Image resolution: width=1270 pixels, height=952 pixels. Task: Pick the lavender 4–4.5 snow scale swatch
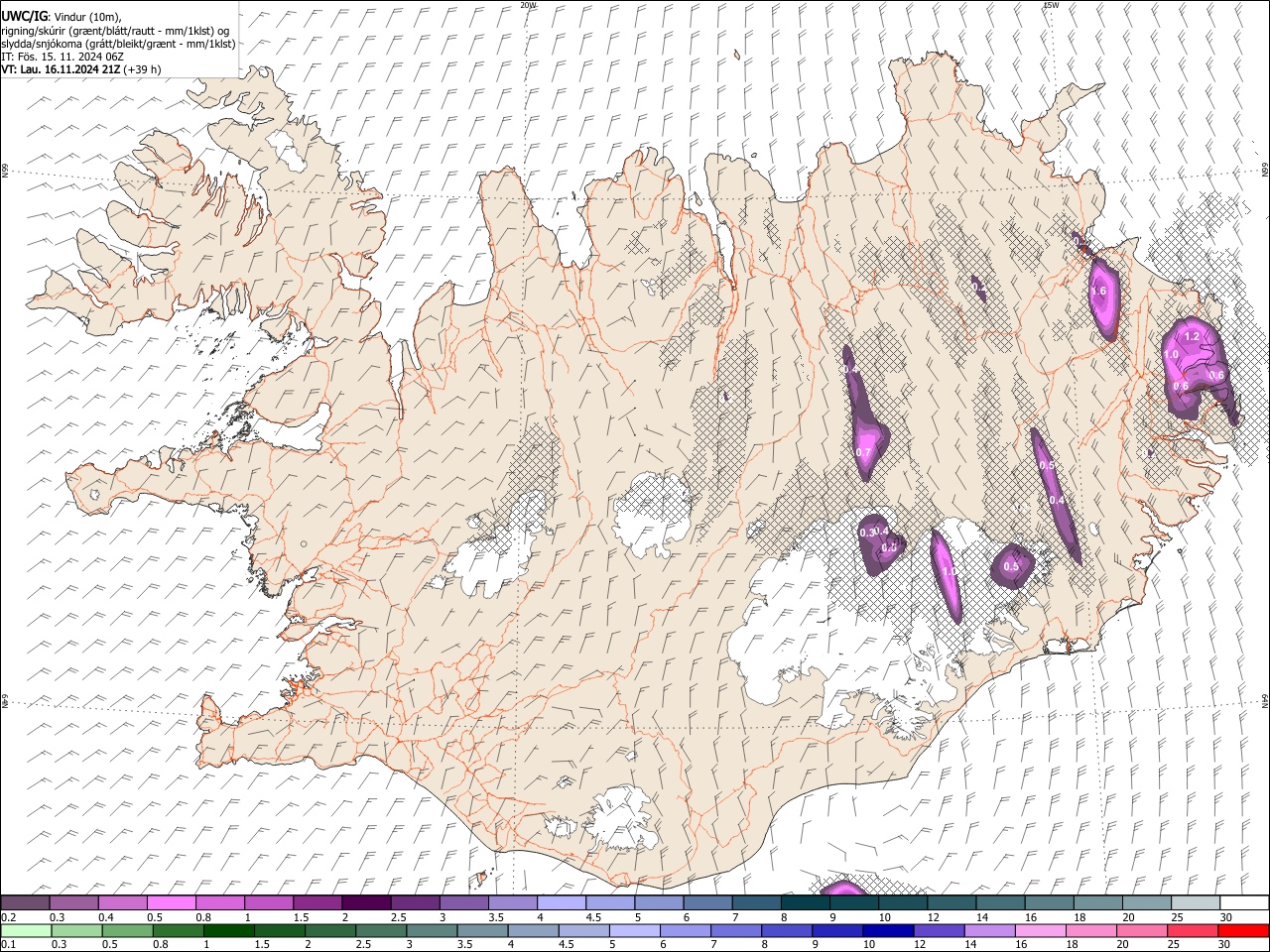561,902
